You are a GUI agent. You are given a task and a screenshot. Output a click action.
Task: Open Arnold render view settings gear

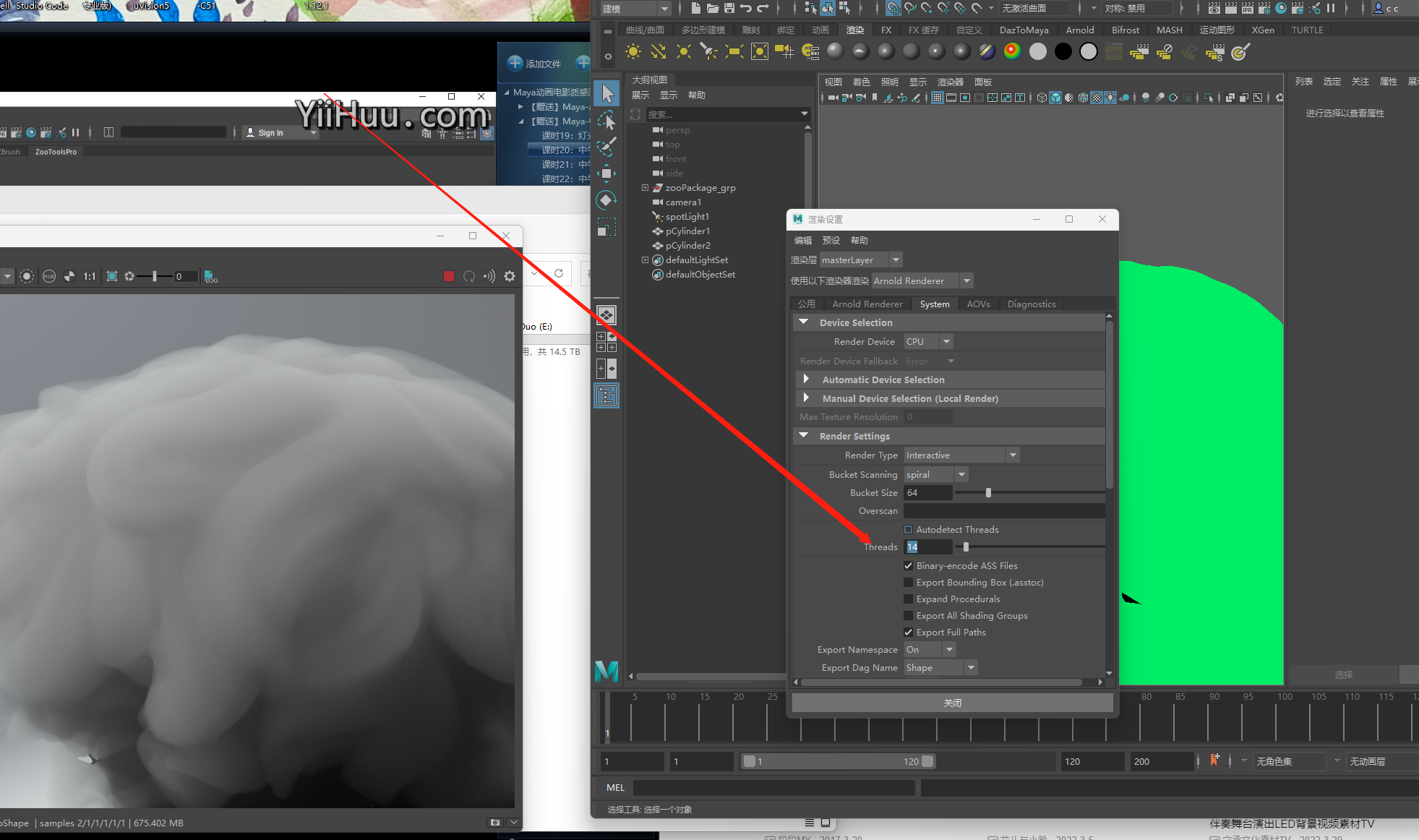510,276
